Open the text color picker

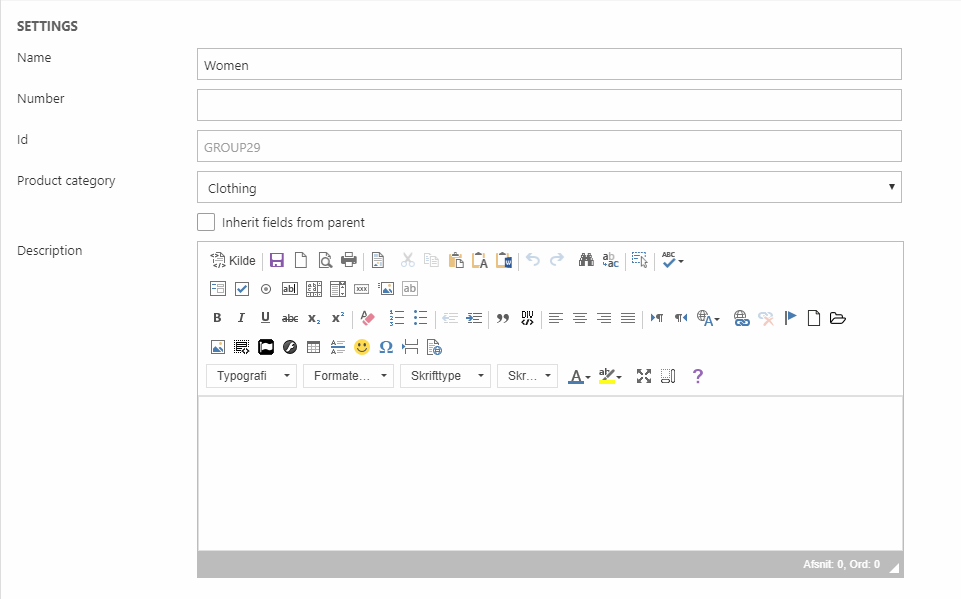click(x=579, y=376)
